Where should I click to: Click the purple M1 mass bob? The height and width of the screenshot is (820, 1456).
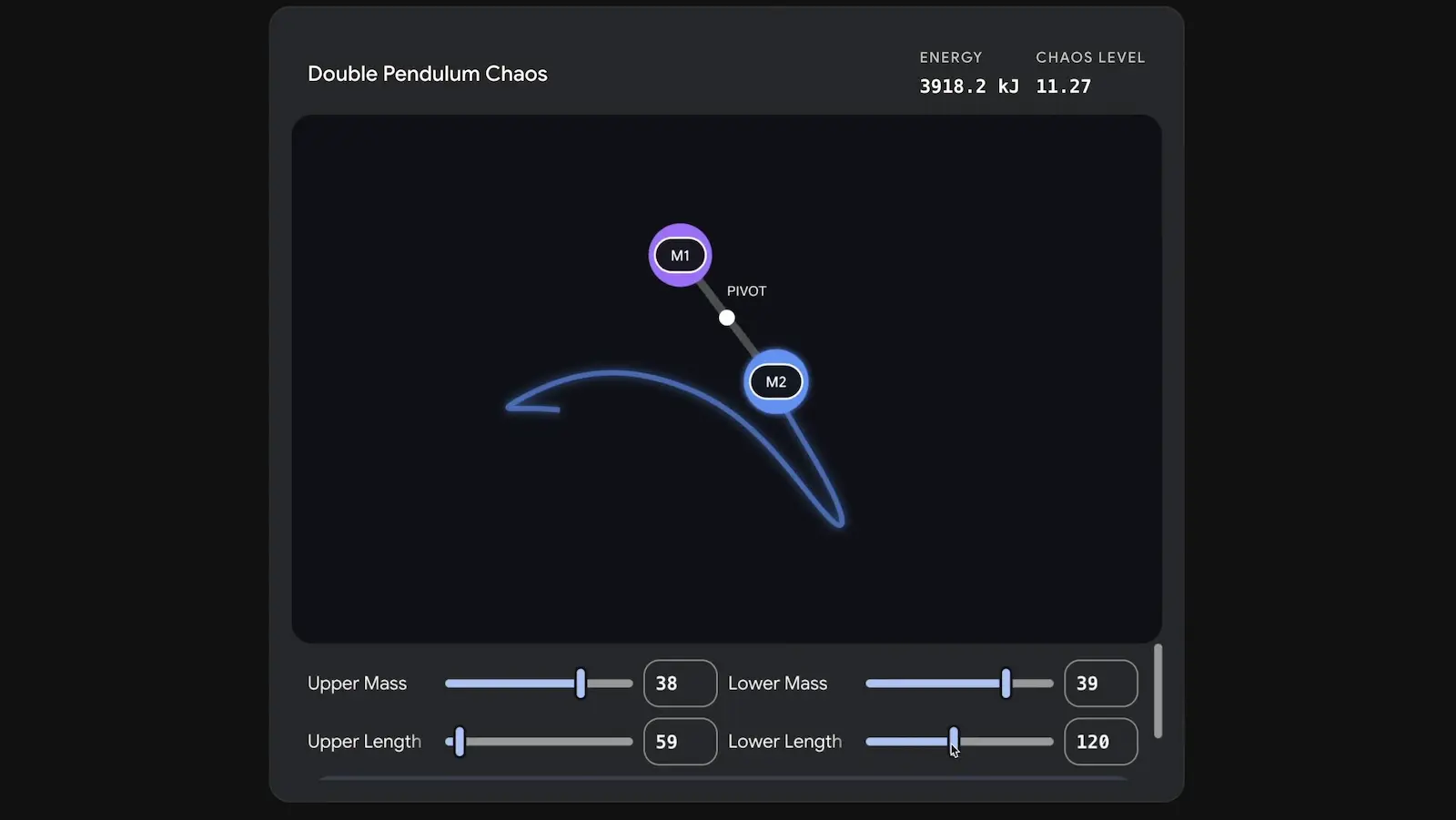tap(680, 255)
